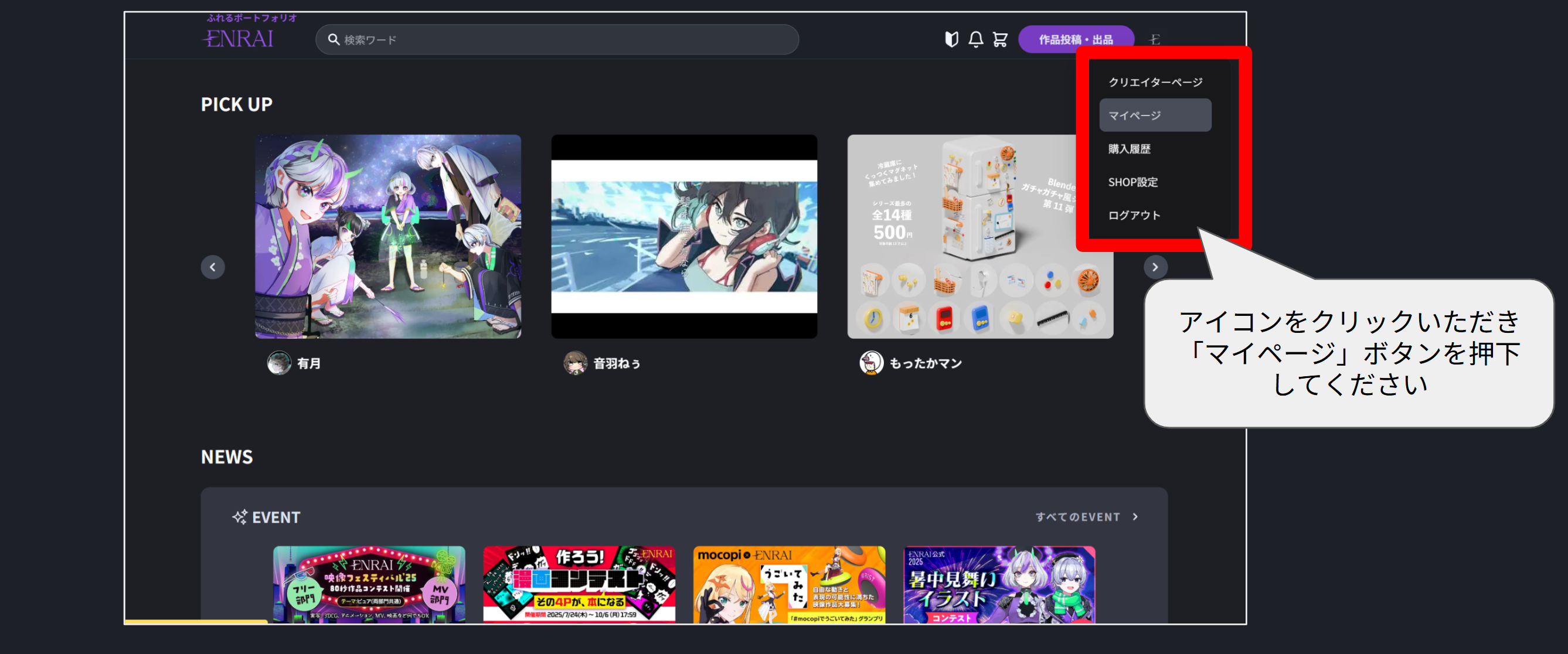Click 有月 creator avatar
Viewport: 1568px width, 654px height.
tap(279, 363)
